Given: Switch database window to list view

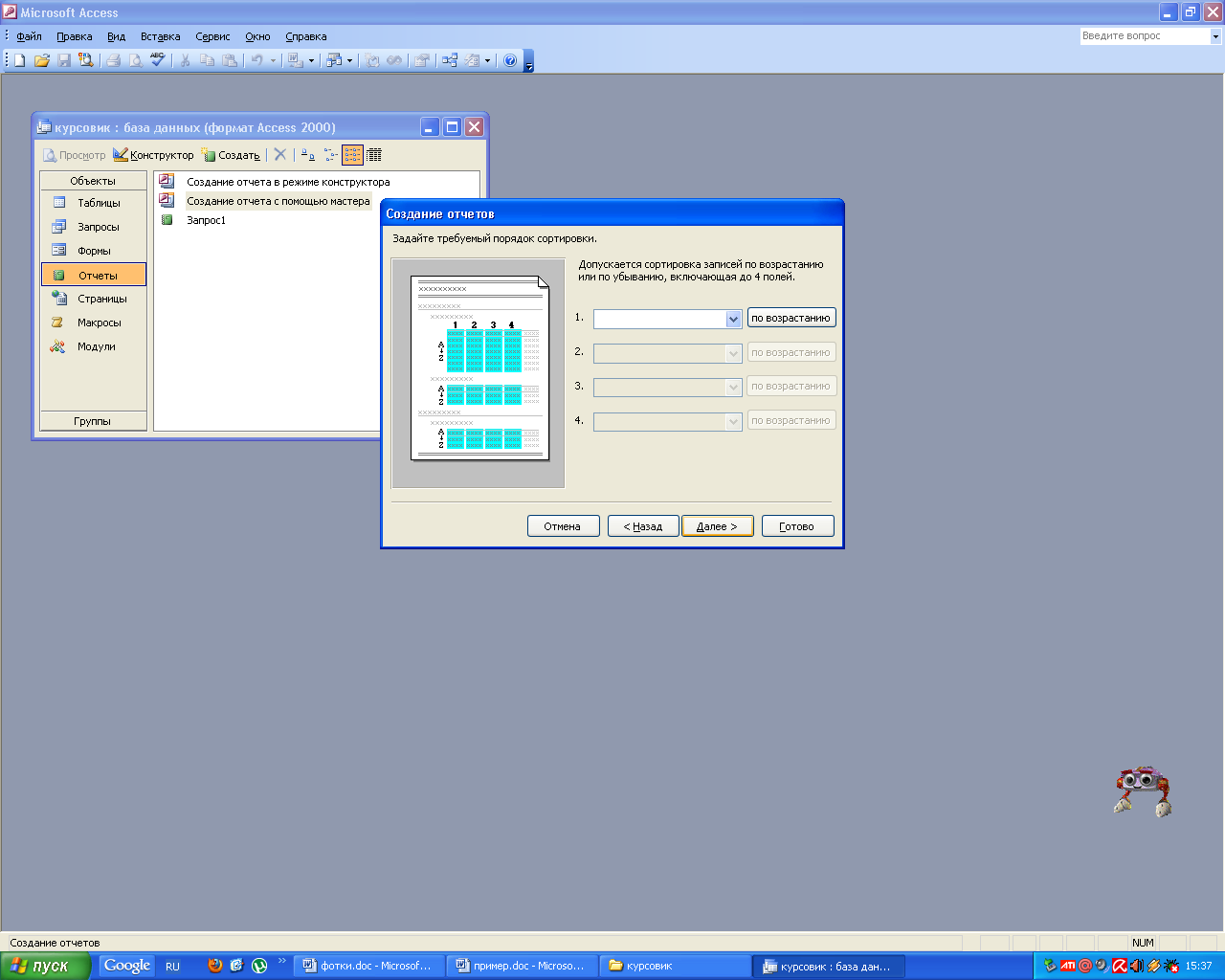Looking at the screenshot, I should point(352,154).
